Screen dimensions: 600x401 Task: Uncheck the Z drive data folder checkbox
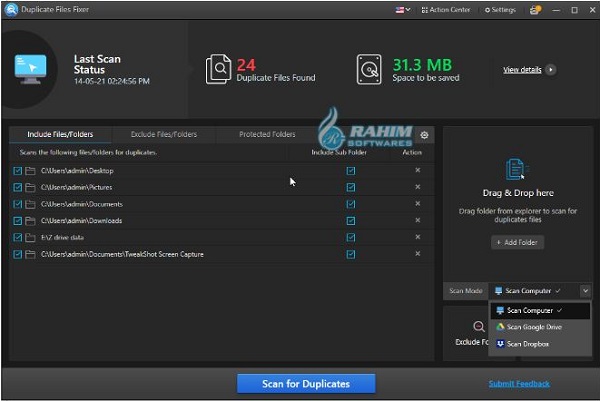[18, 237]
